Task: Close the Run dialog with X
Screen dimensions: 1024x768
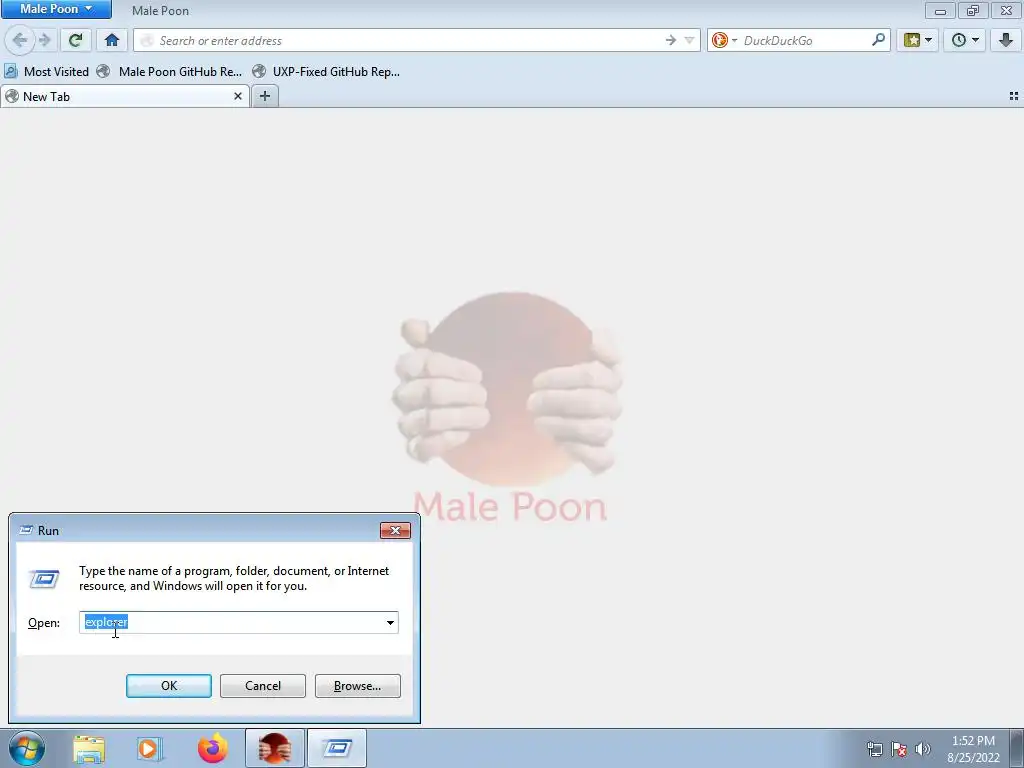Action: tap(395, 530)
